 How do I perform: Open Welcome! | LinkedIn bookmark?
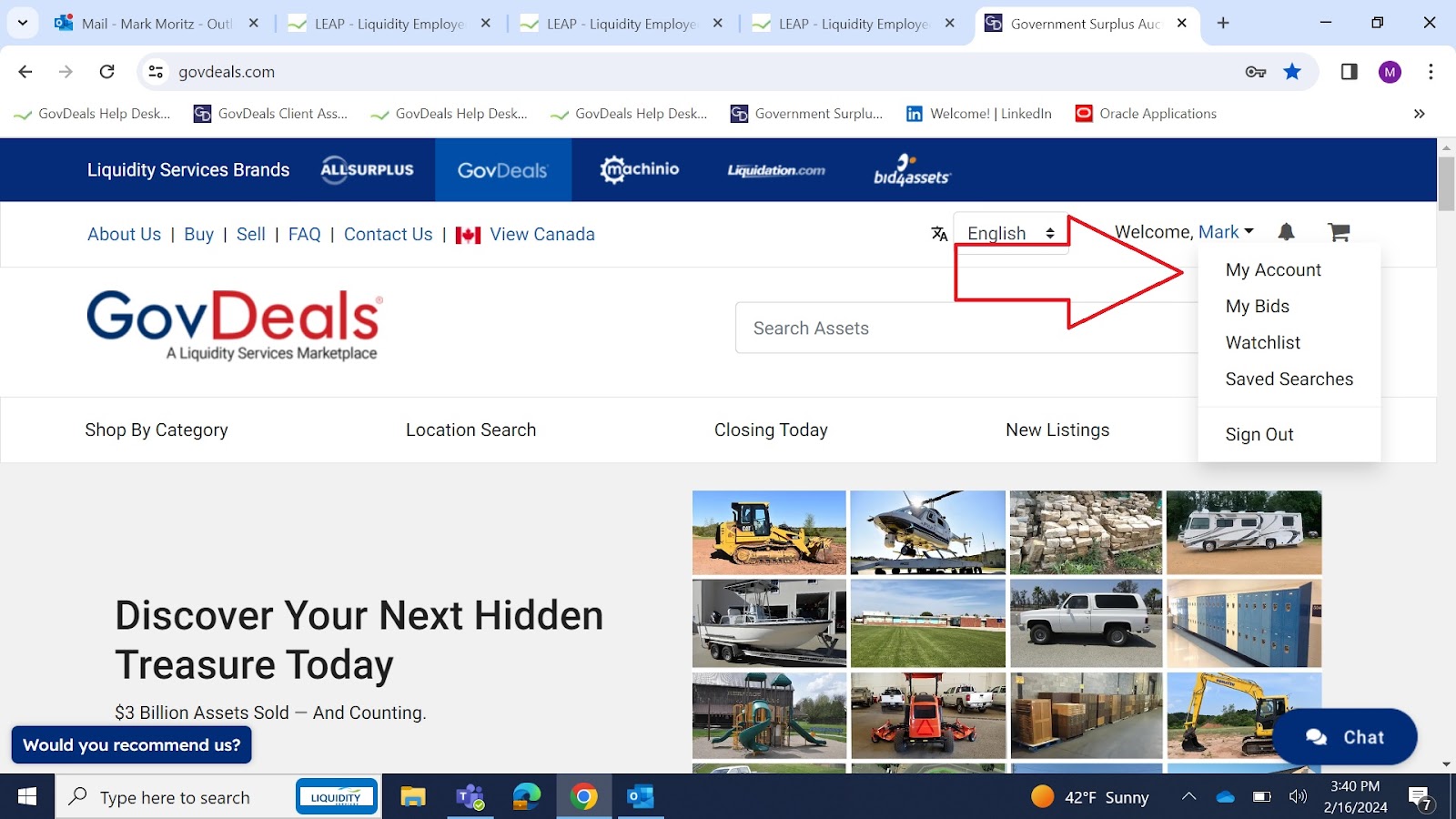(978, 114)
